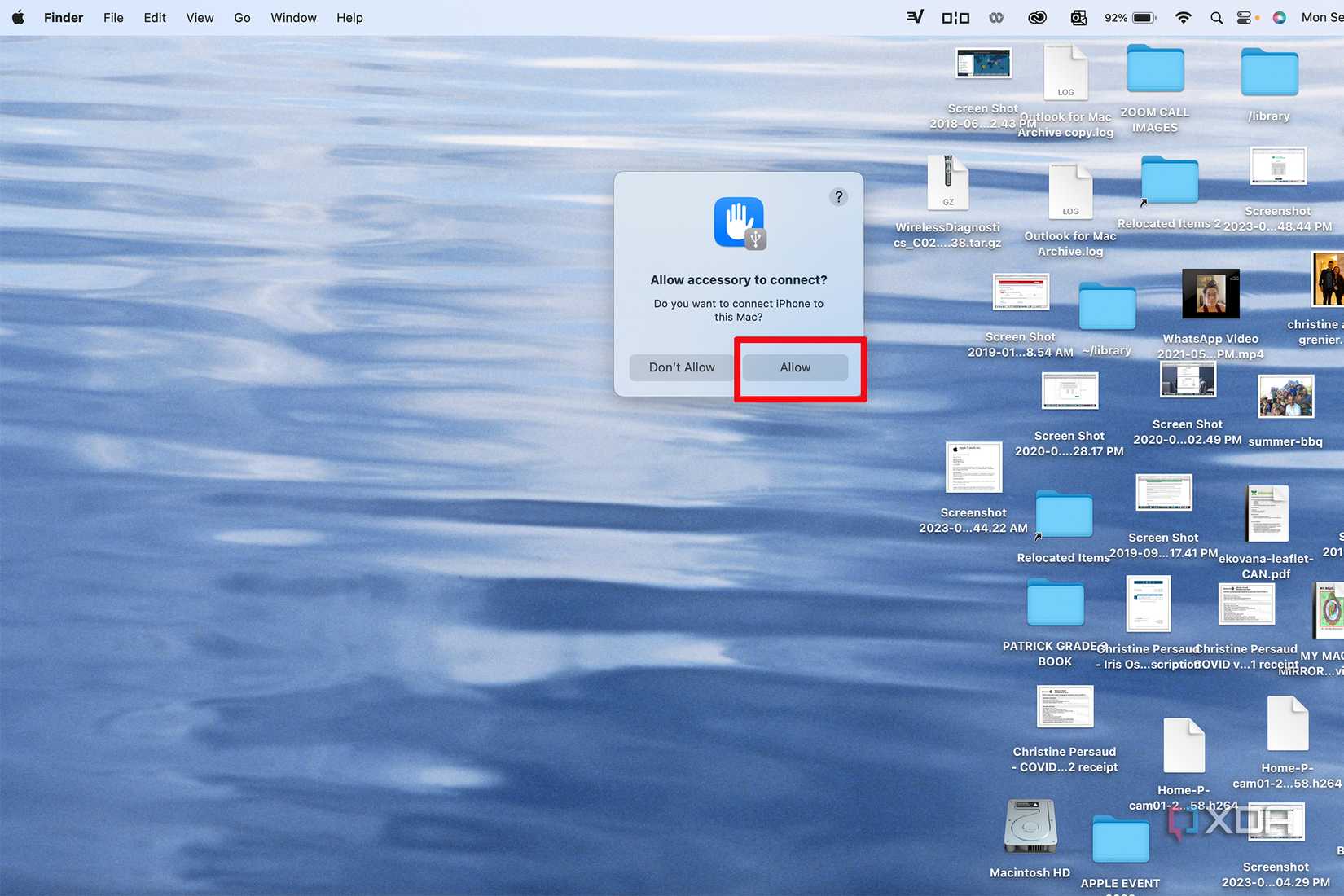Open the Go menu

pyautogui.click(x=242, y=17)
